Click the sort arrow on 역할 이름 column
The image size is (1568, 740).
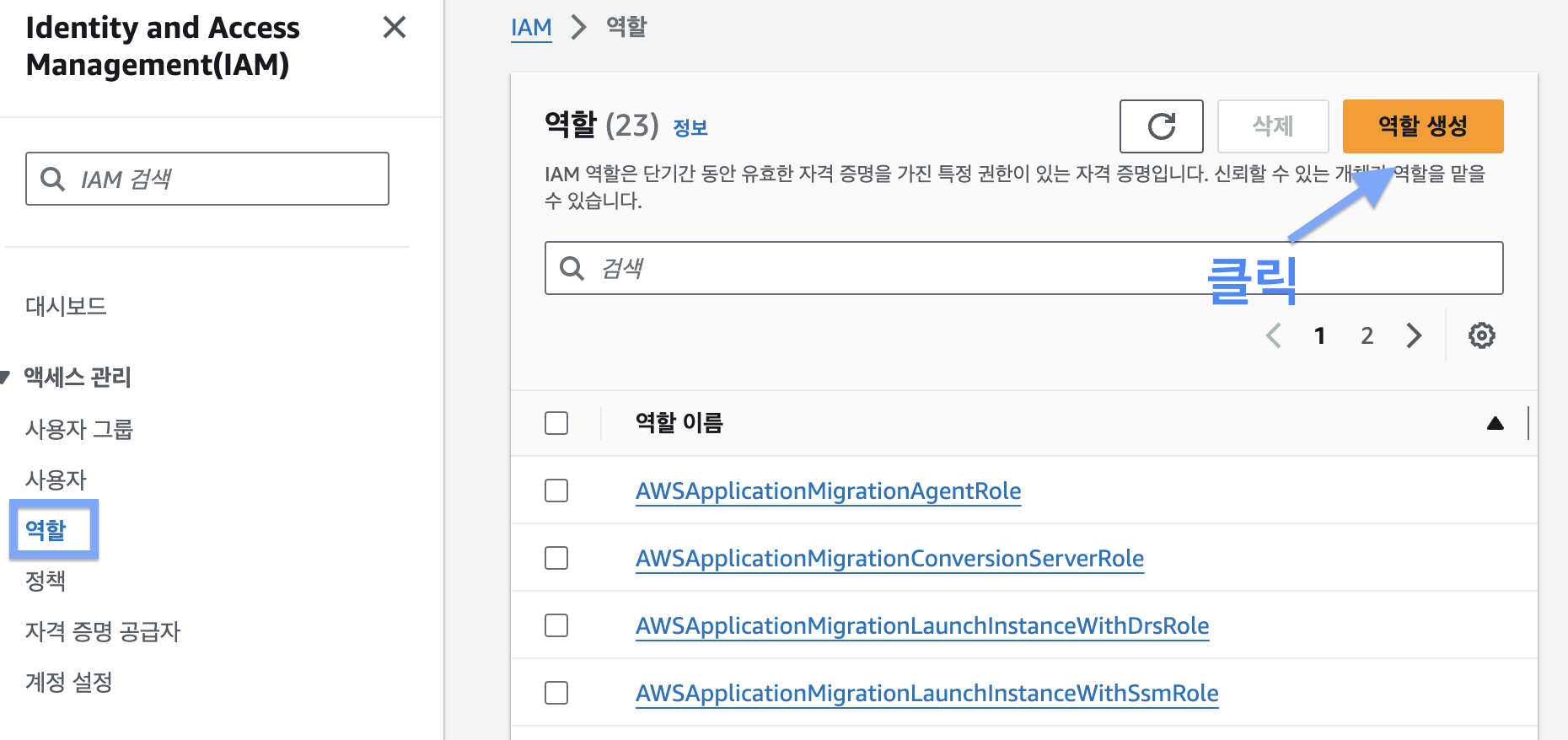coord(1495,423)
